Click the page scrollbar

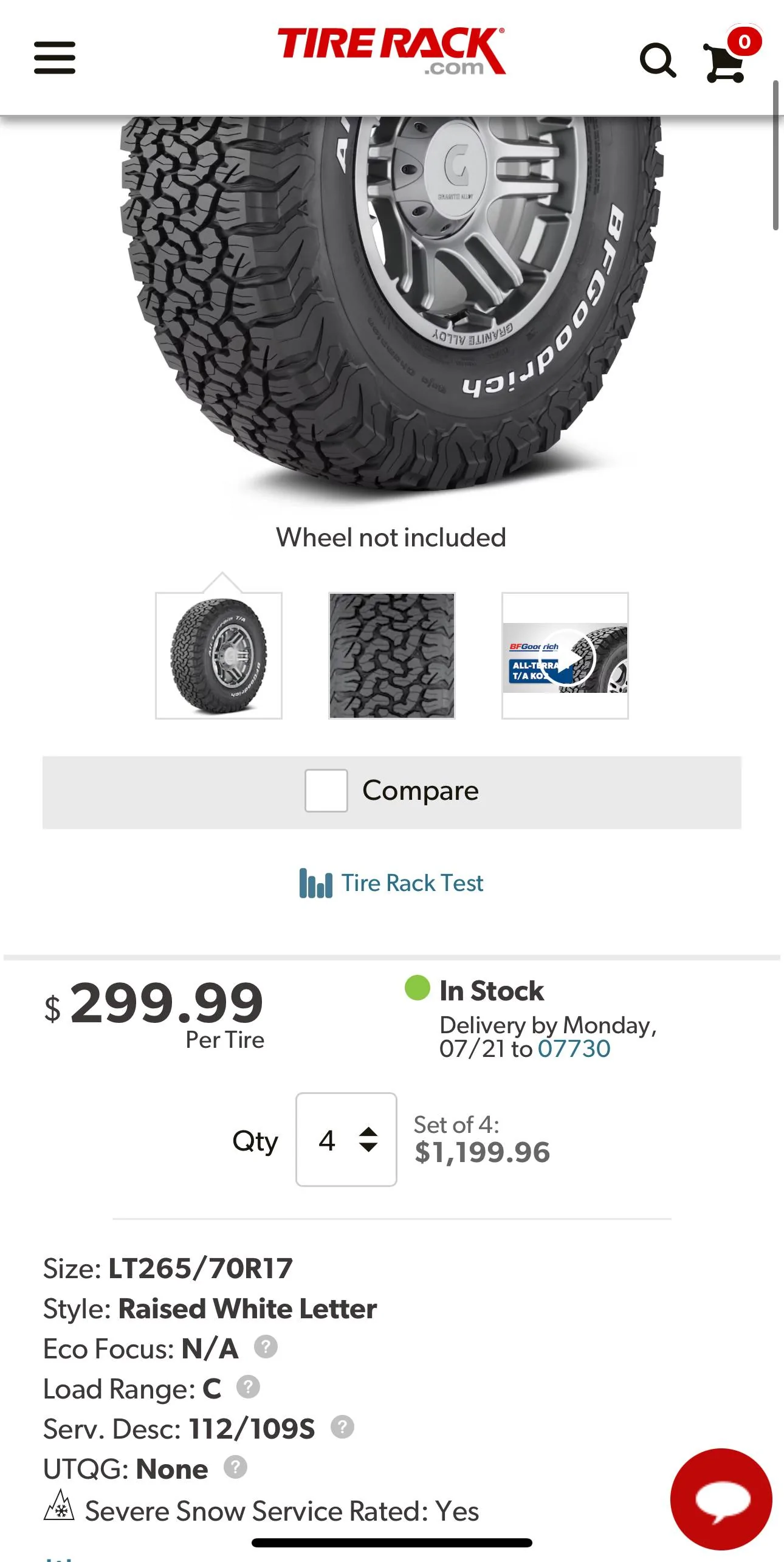tap(775, 155)
